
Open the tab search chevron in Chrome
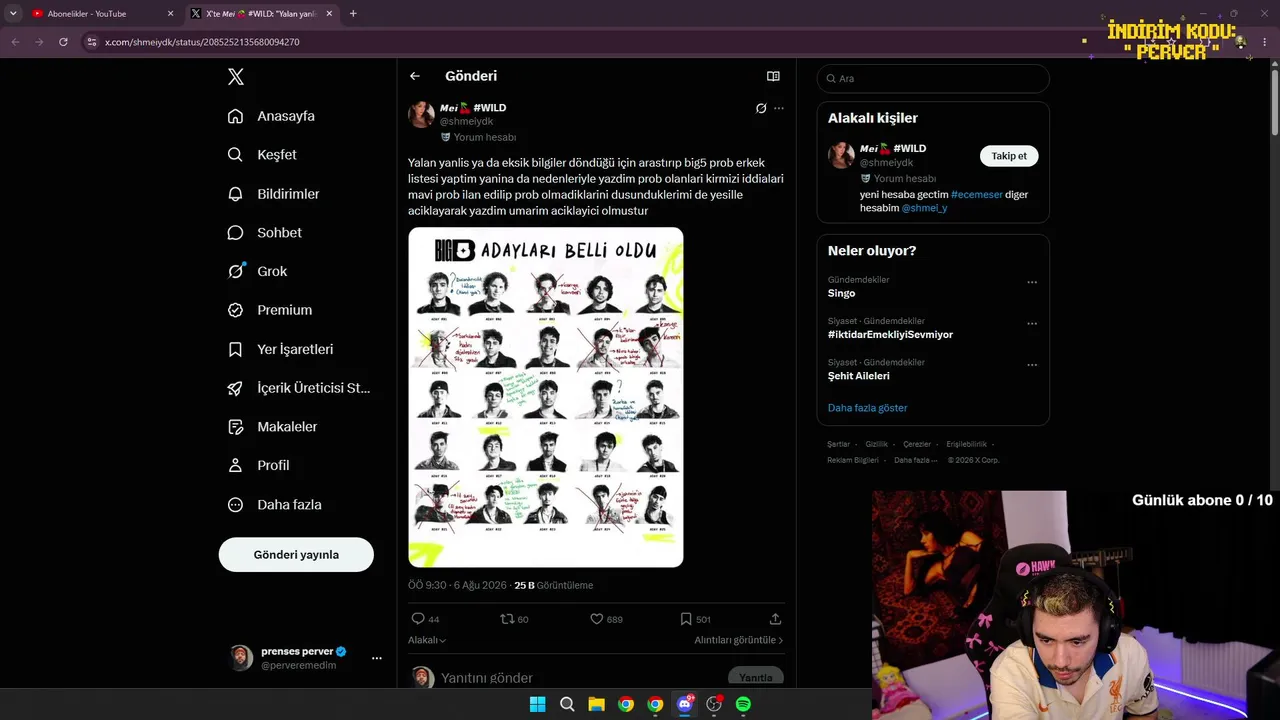point(13,14)
